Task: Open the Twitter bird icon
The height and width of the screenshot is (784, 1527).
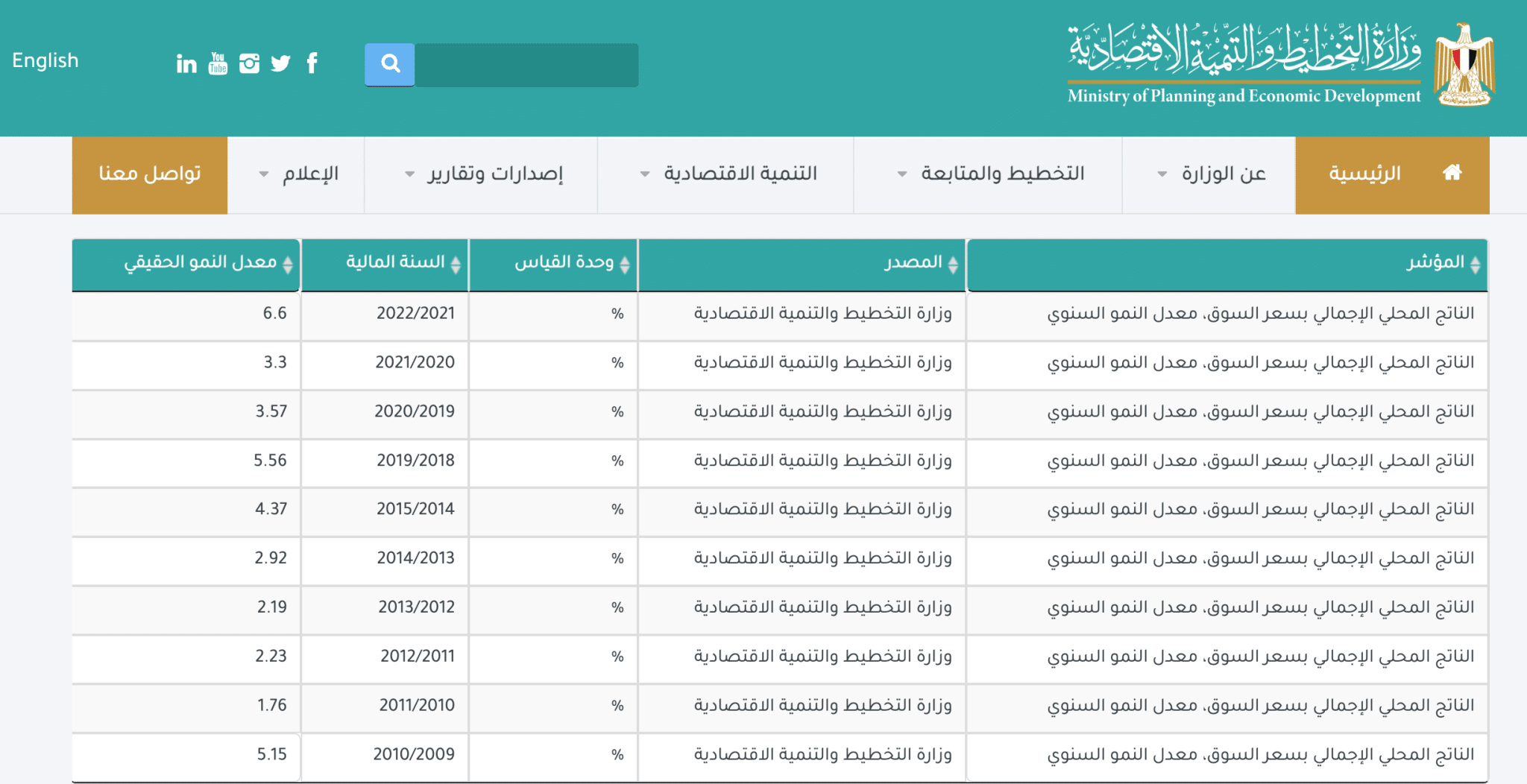Action: pos(280,64)
